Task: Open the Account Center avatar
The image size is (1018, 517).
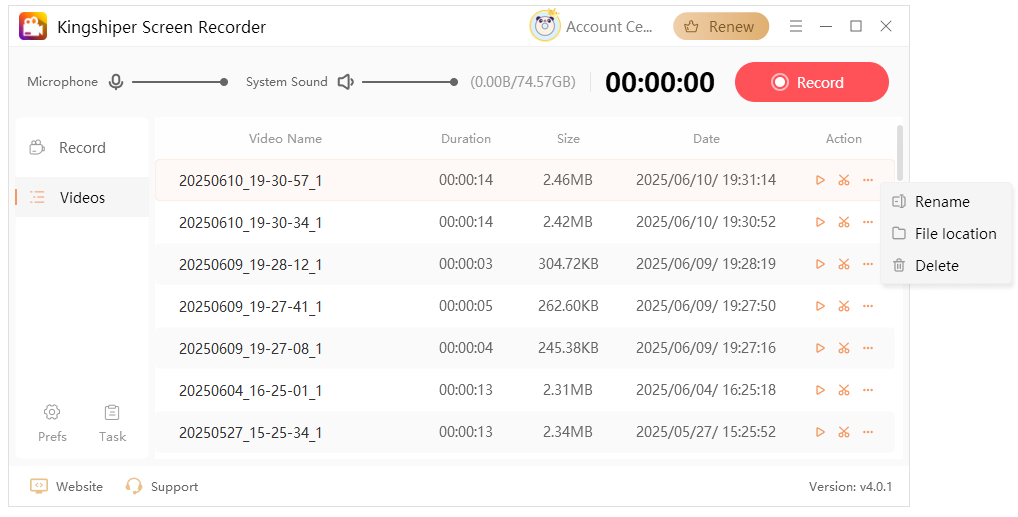Action: pos(545,27)
